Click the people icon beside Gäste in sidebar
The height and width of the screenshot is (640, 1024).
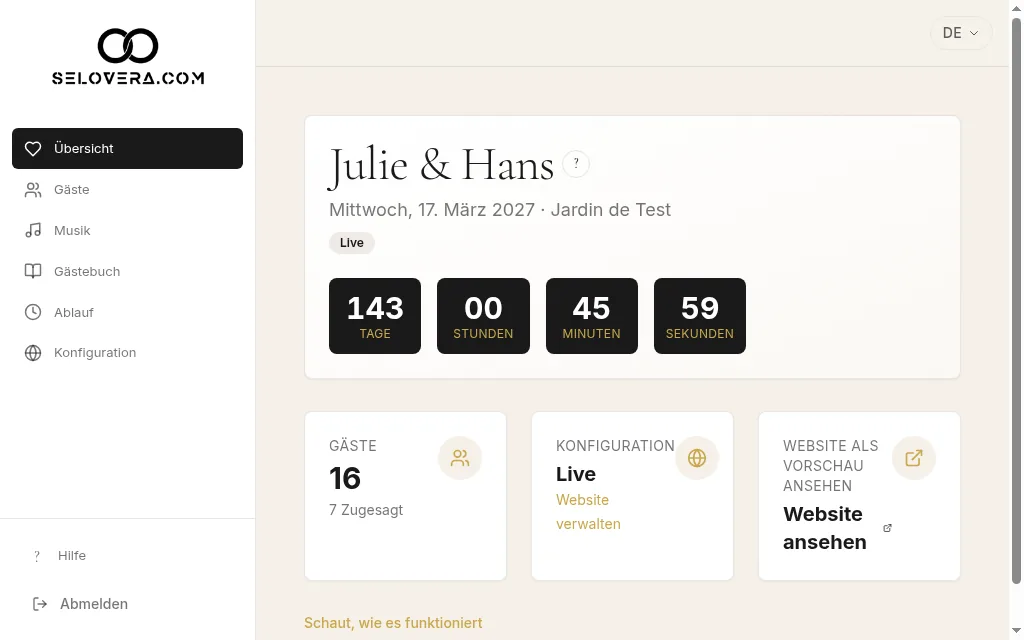coord(33,190)
